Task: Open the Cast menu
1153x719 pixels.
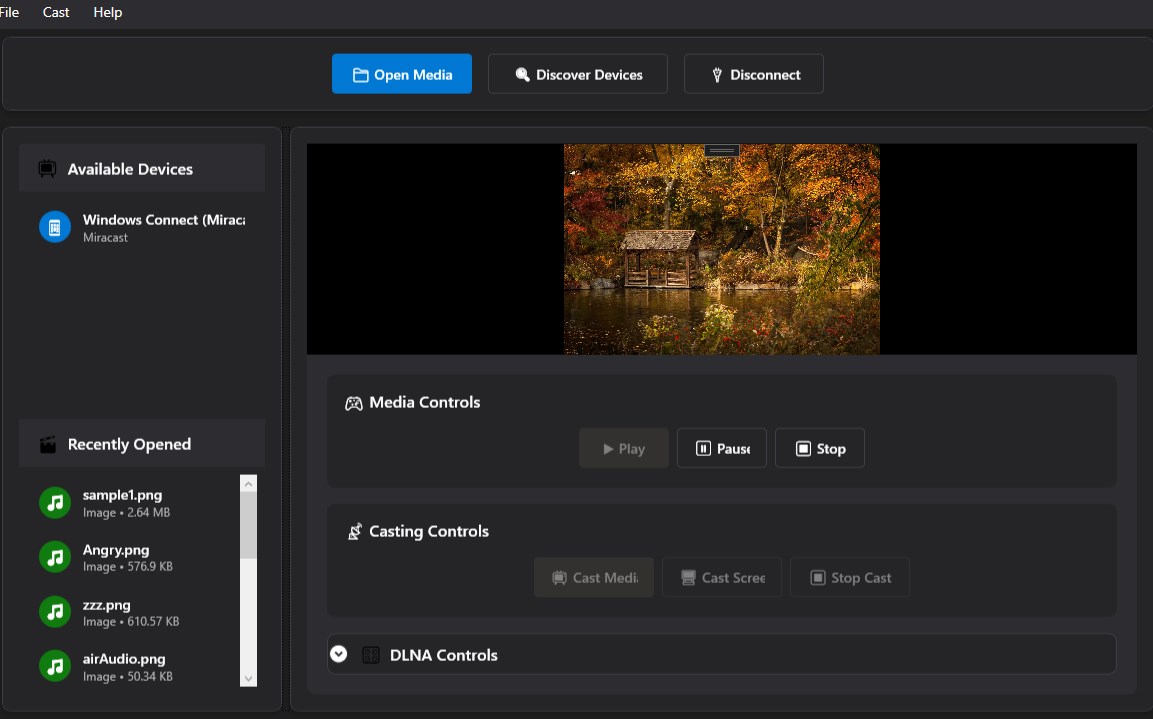Action: pos(55,12)
